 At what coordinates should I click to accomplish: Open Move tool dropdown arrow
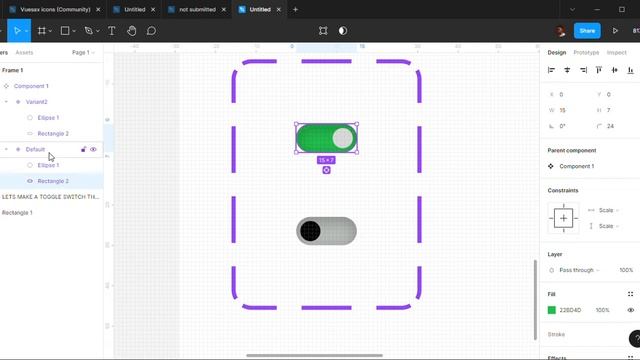26,31
